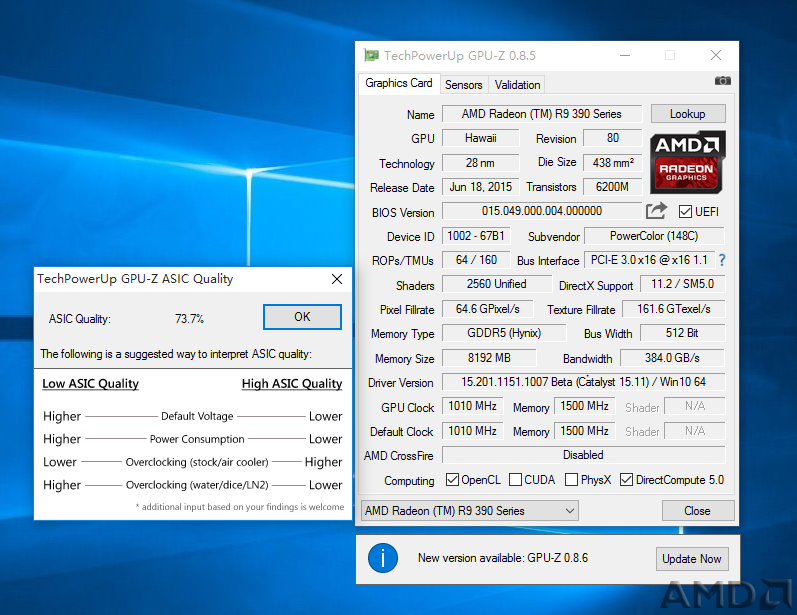Select the Graphics Card tab

click(x=398, y=83)
